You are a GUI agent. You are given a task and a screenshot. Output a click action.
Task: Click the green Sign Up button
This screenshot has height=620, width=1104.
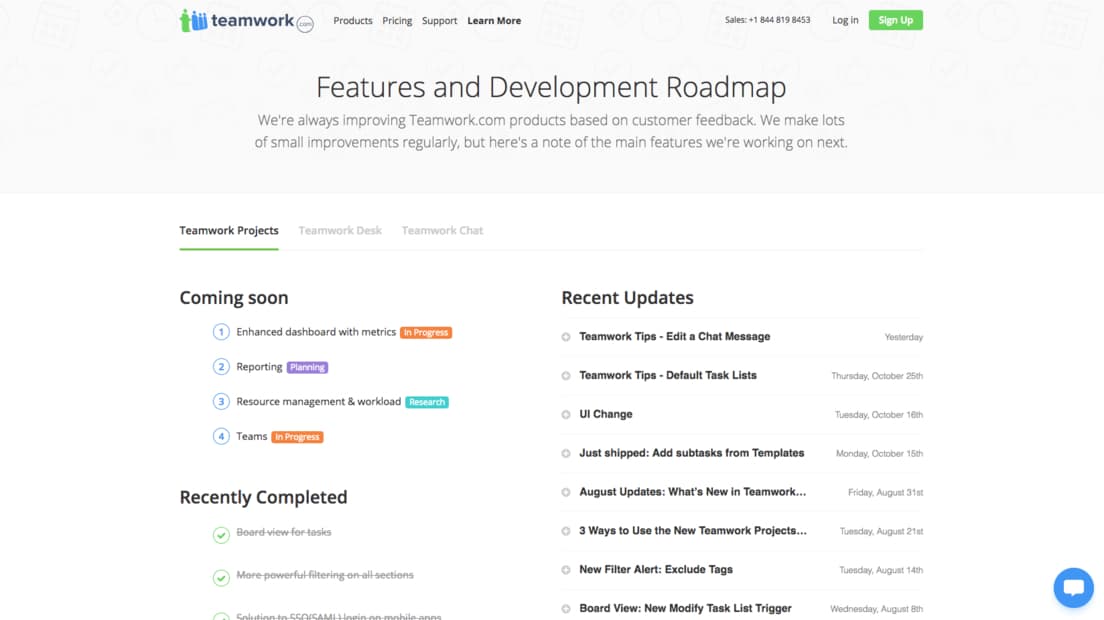coord(896,20)
